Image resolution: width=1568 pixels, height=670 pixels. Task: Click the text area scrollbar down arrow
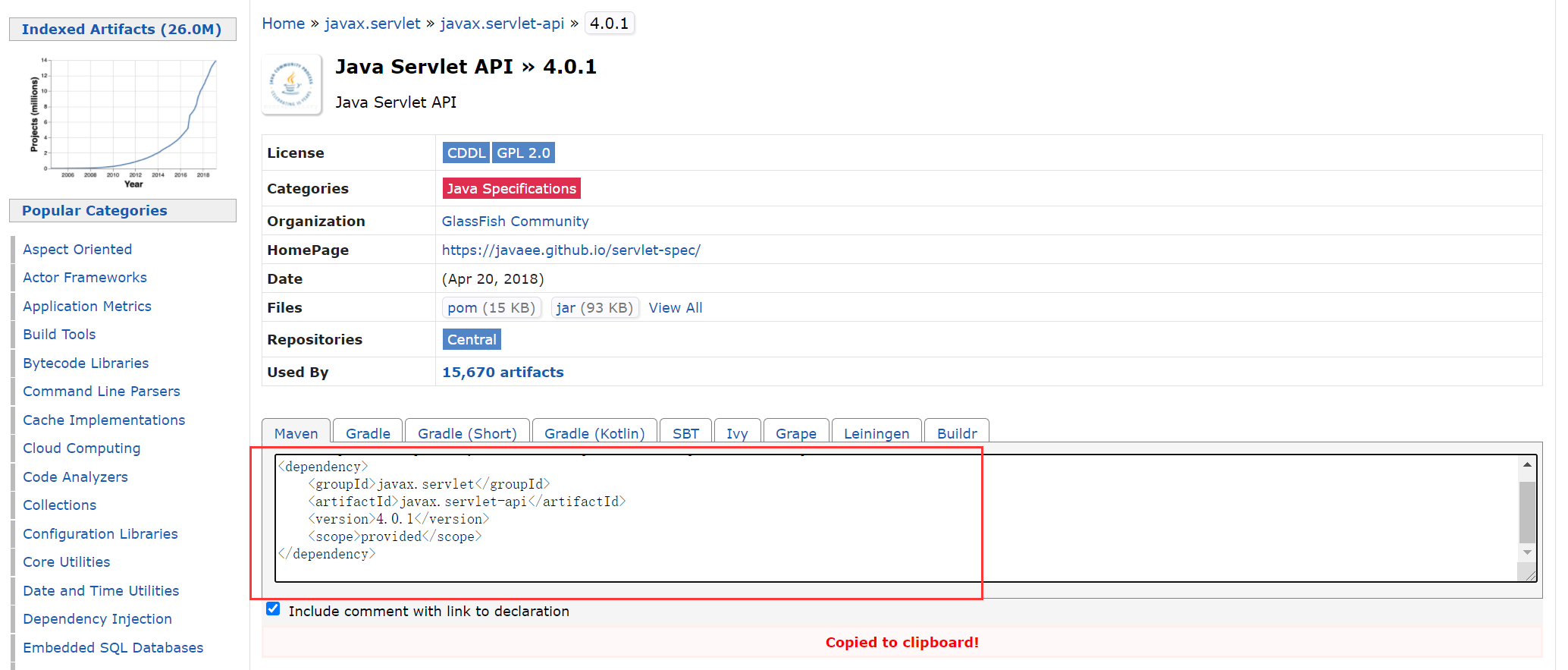(1527, 552)
